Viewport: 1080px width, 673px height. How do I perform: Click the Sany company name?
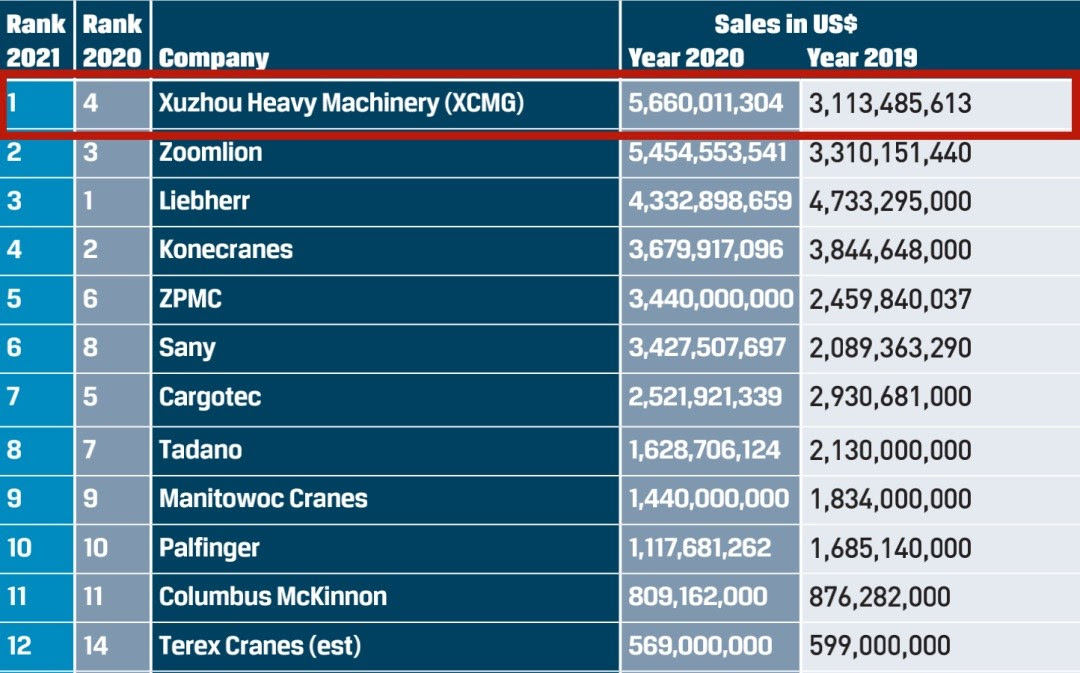[187, 348]
